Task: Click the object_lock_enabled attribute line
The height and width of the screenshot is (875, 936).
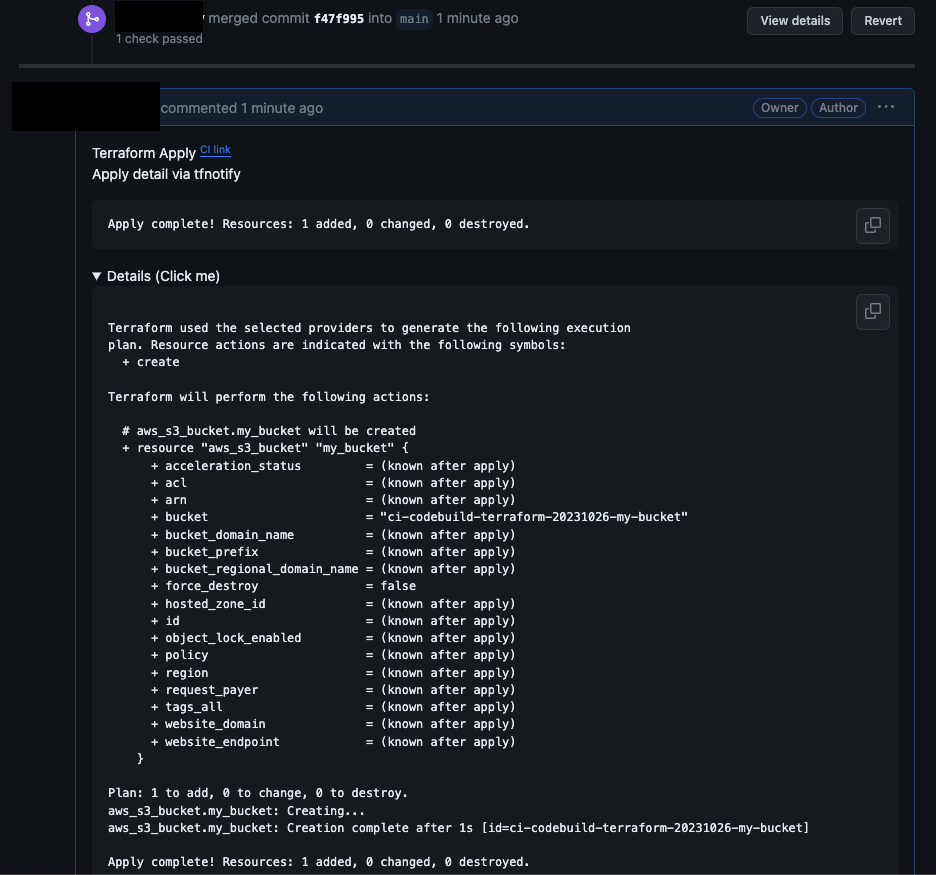Action: [x=332, y=638]
